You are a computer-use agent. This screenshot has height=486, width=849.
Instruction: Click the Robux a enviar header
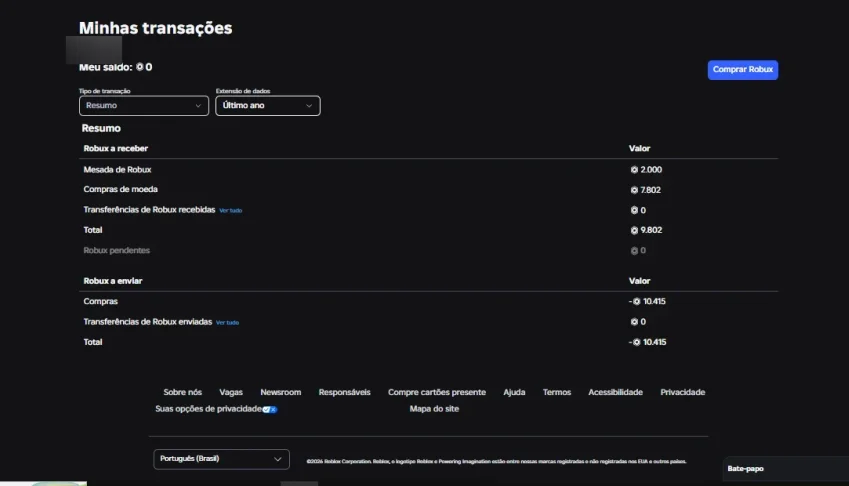(x=113, y=281)
